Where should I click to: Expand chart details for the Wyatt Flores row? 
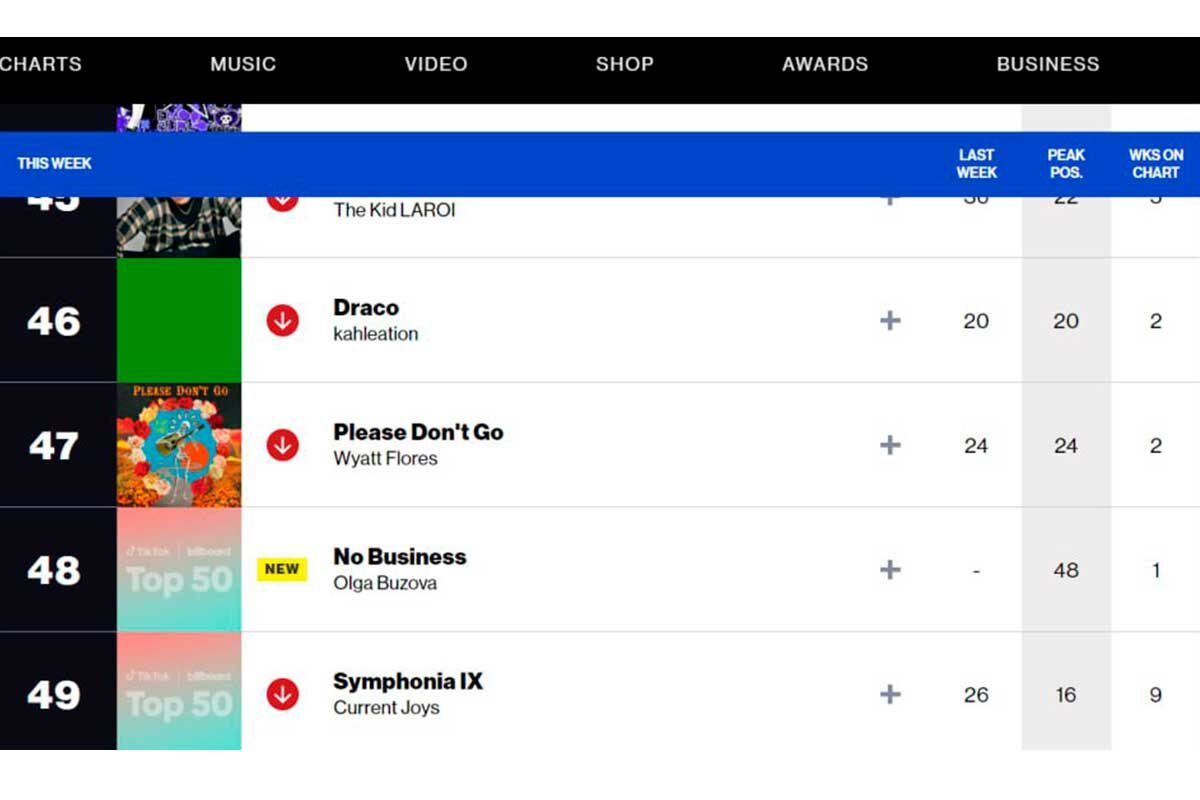click(889, 445)
